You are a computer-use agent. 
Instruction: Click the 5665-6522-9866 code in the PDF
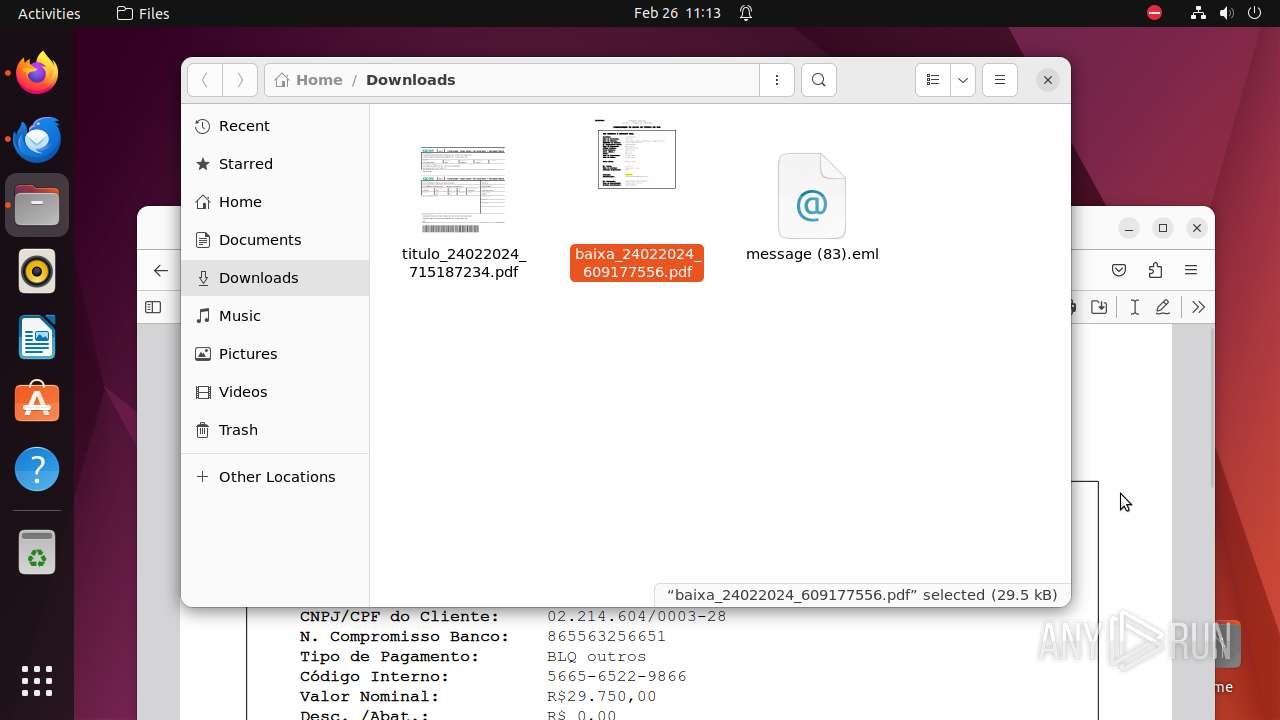(617, 676)
